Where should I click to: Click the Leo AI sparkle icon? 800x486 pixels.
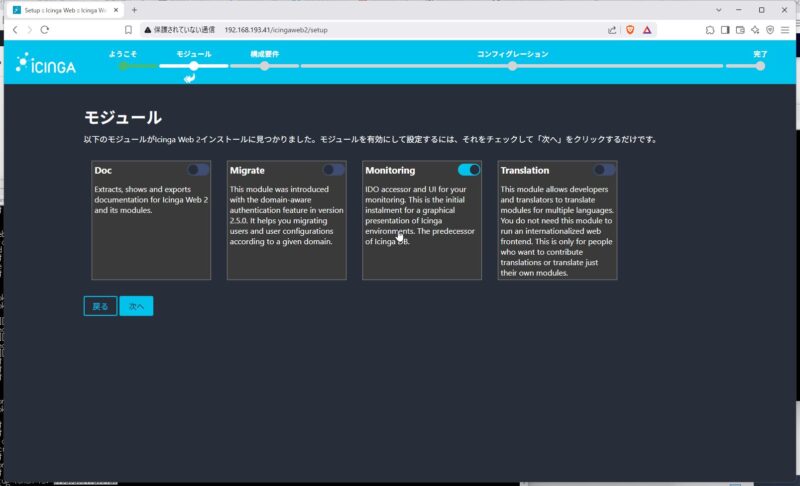coord(755,30)
